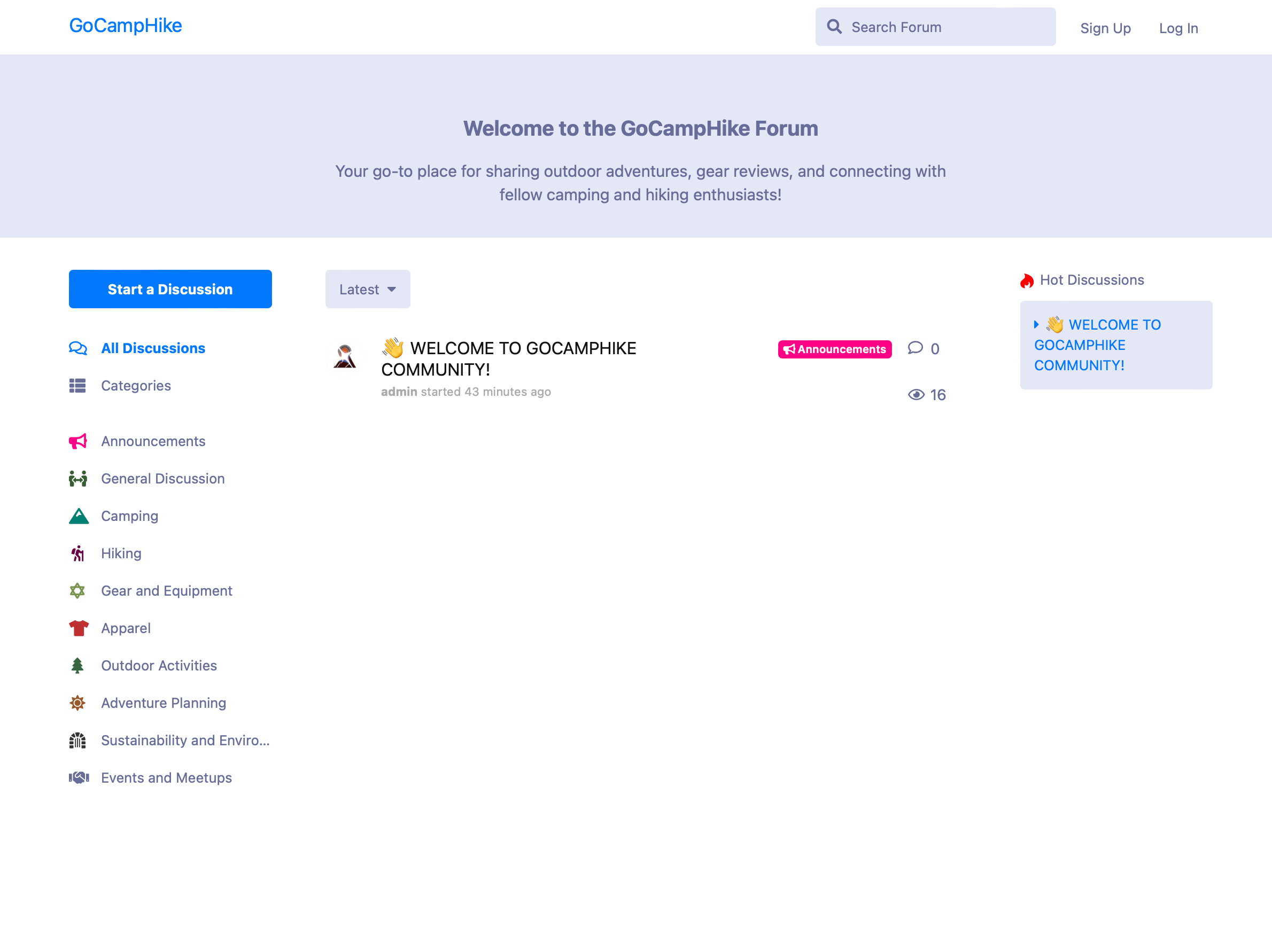
Task: Click the Events and Meetups handshake icon
Action: click(x=79, y=778)
